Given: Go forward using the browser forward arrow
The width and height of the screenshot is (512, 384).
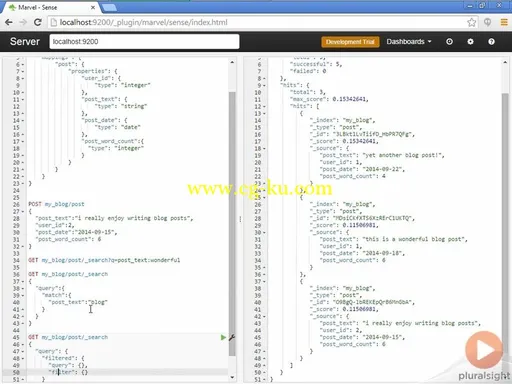Looking at the screenshot, I should [23, 22].
